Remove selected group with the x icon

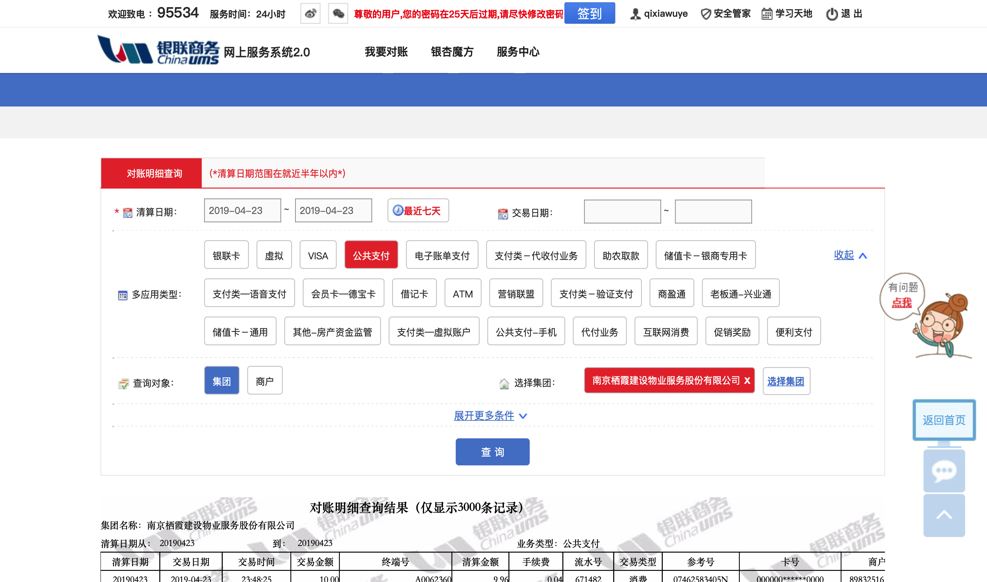[x=746, y=381]
